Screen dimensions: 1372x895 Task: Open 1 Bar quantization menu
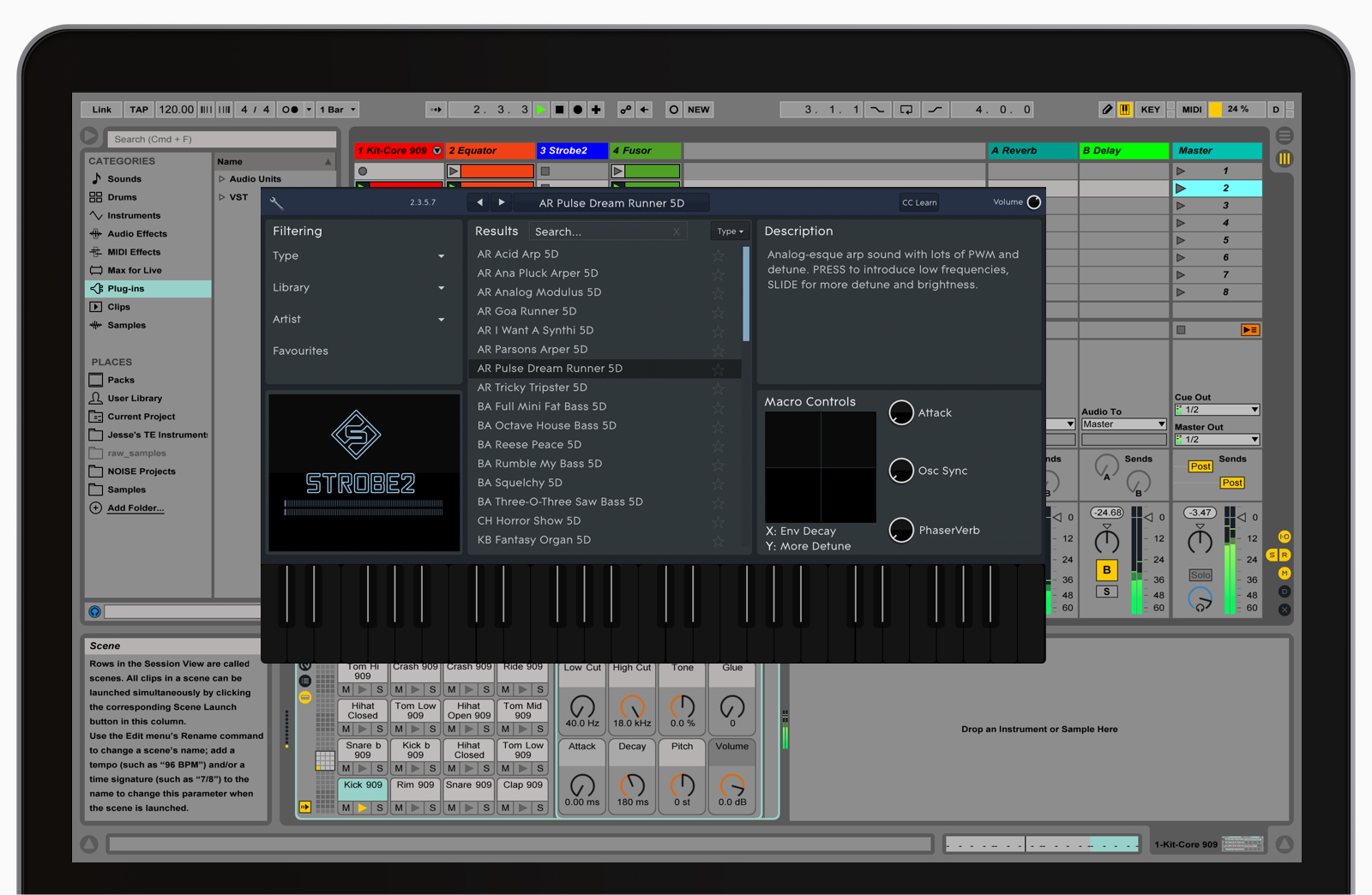point(338,110)
